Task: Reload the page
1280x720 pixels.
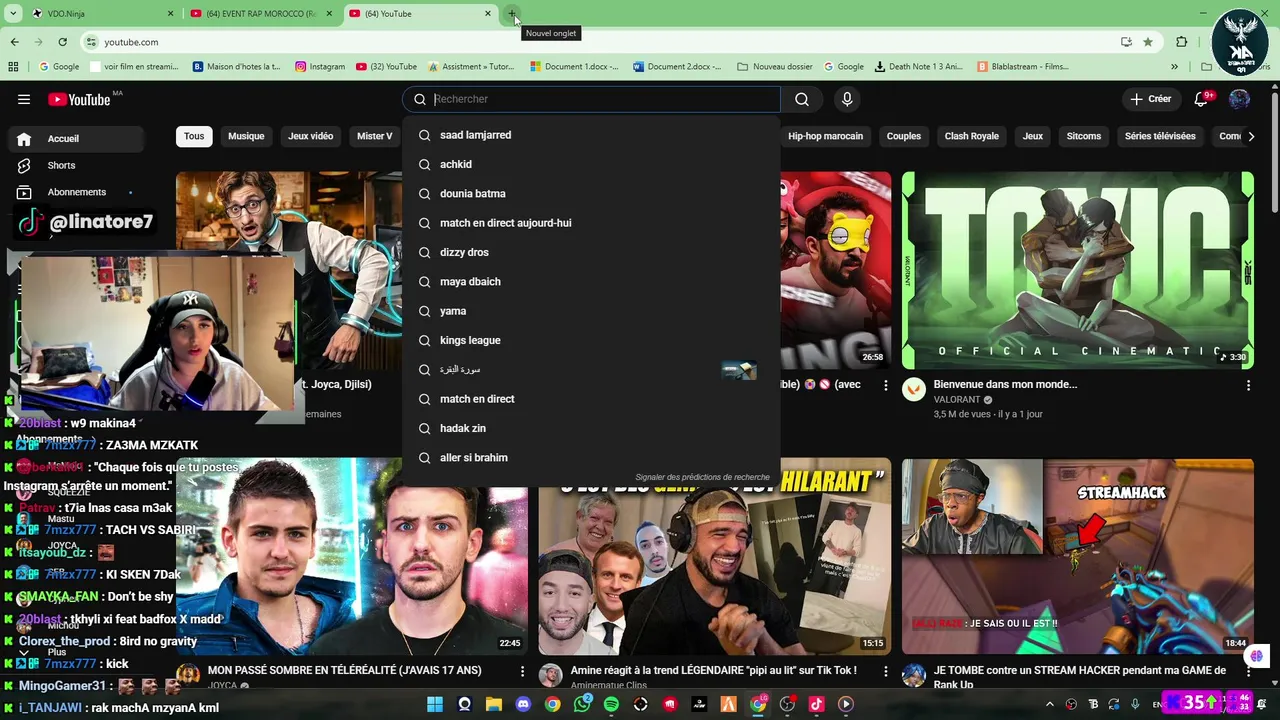Action: pyautogui.click(x=62, y=42)
